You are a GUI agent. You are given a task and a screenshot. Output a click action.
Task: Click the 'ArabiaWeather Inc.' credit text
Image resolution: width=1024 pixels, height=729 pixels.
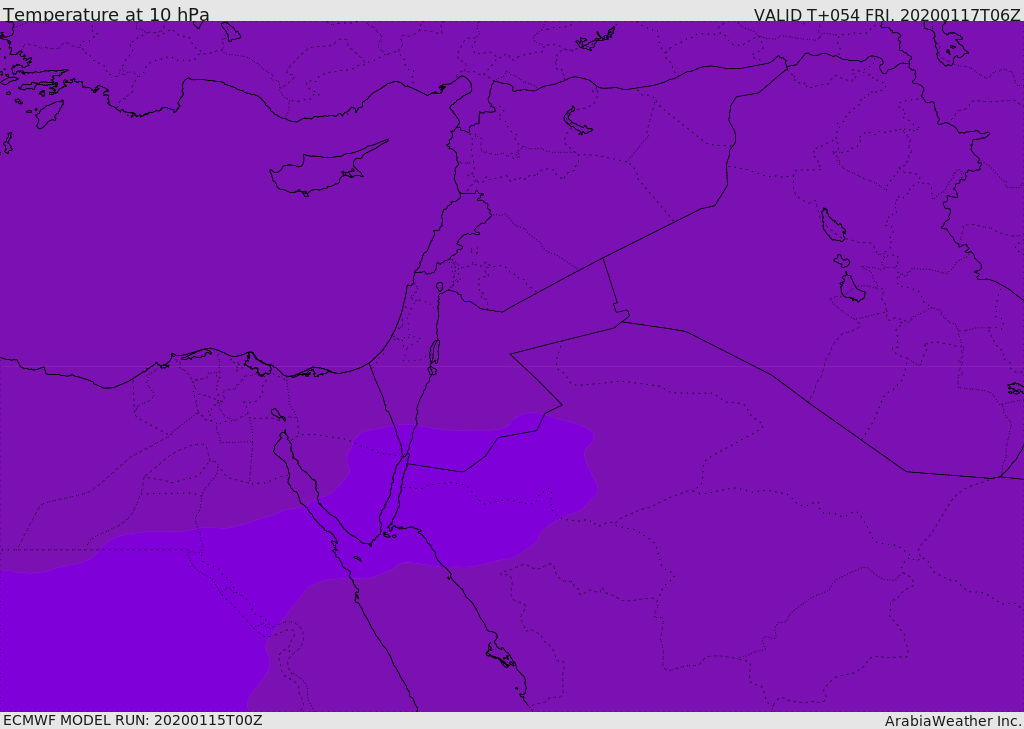click(953, 721)
